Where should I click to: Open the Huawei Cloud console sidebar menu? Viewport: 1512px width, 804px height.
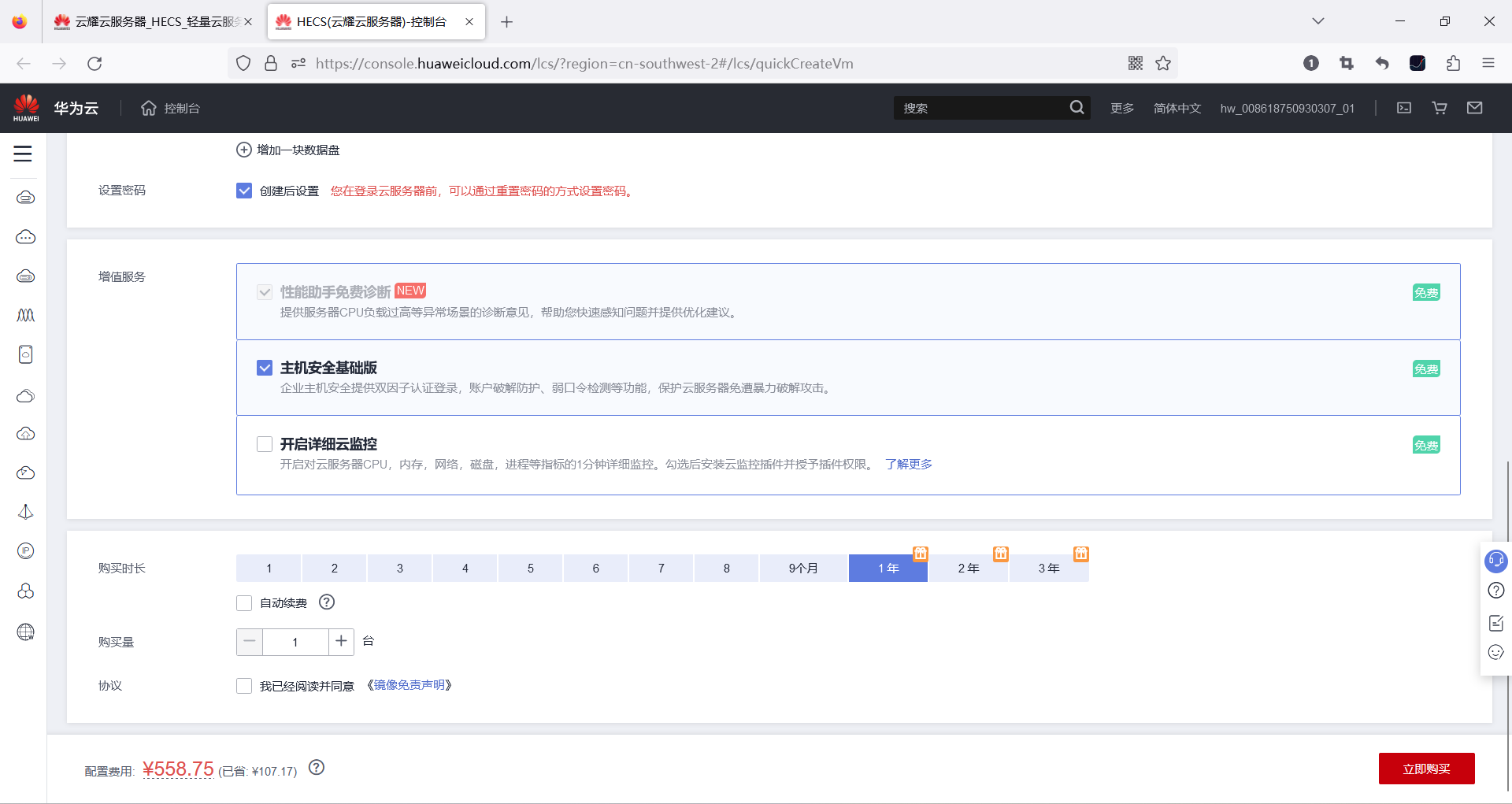pos(23,154)
